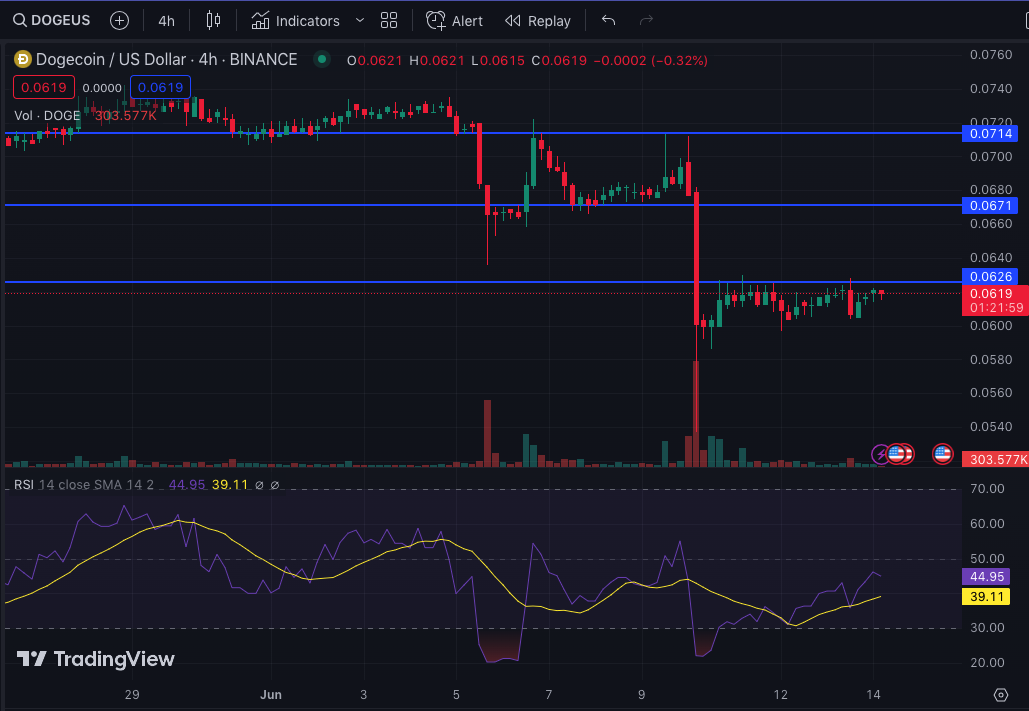Click the plus icon to compare symbols

[x=119, y=20]
